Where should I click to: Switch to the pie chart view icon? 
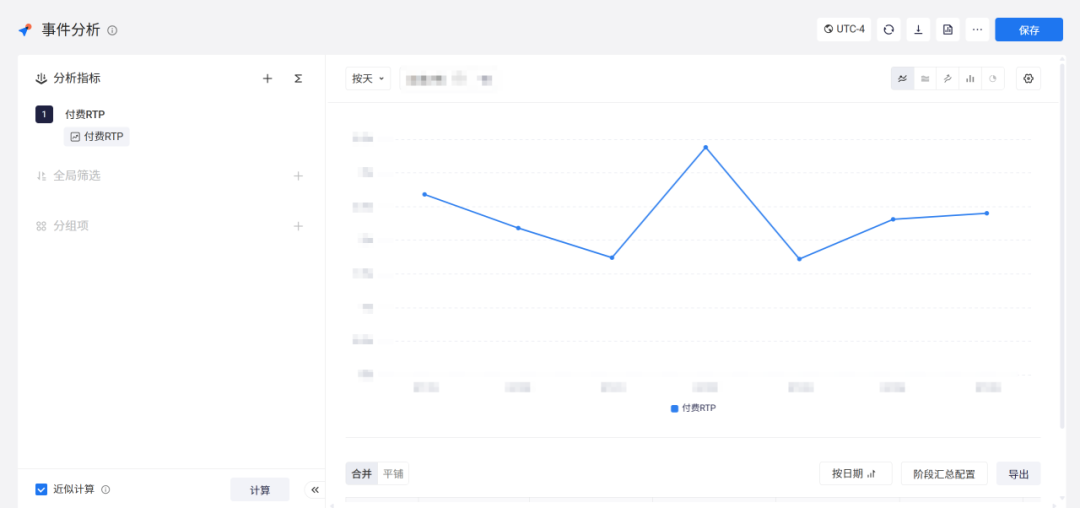993,78
